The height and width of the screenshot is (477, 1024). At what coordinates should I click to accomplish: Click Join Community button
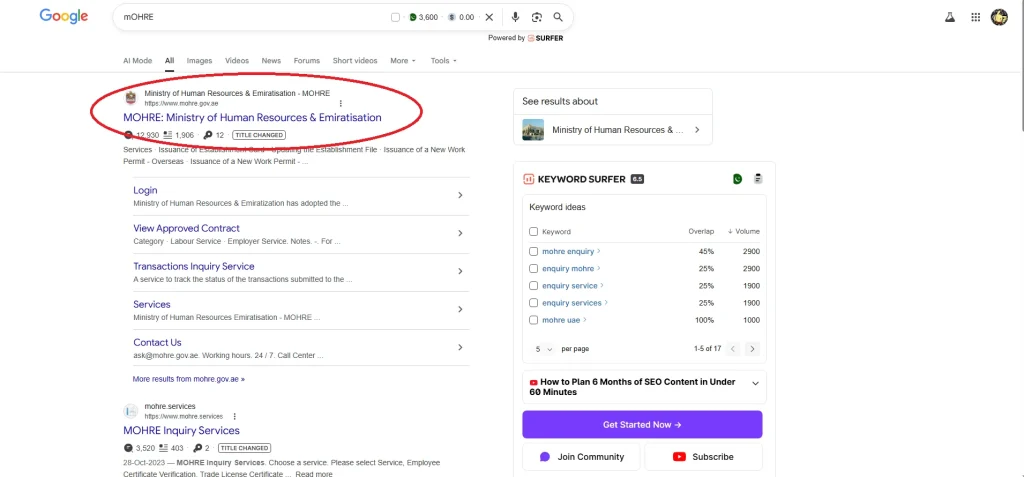point(581,457)
